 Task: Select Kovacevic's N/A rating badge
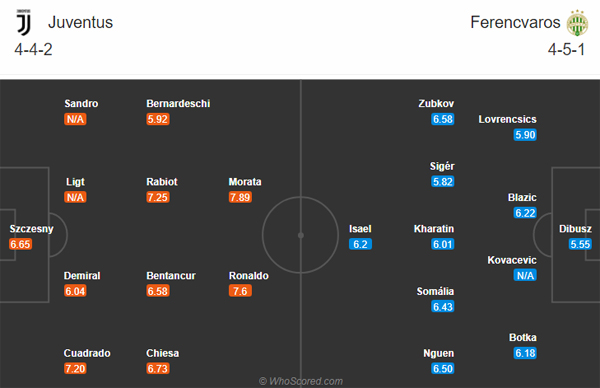(x=525, y=276)
